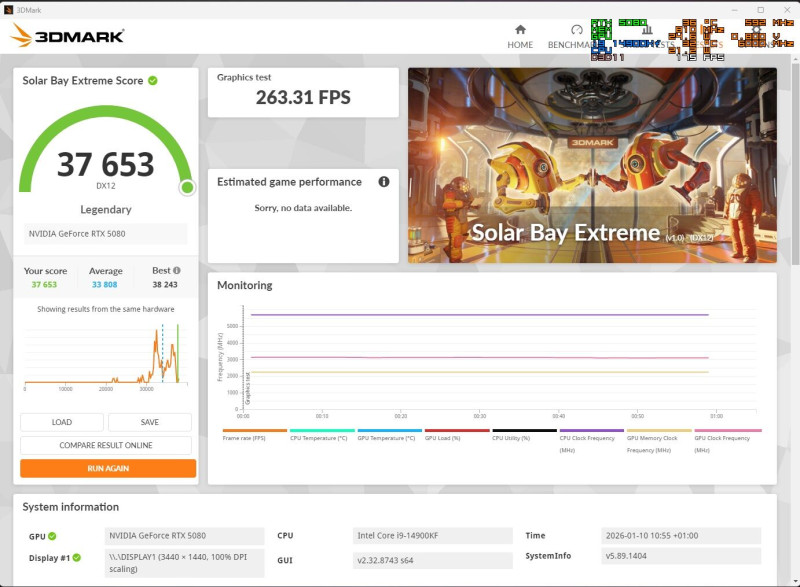Image resolution: width=800 pixels, height=587 pixels.
Task: Click the Solar Bay Extreme preview image
Action: [x=592, y=165]
